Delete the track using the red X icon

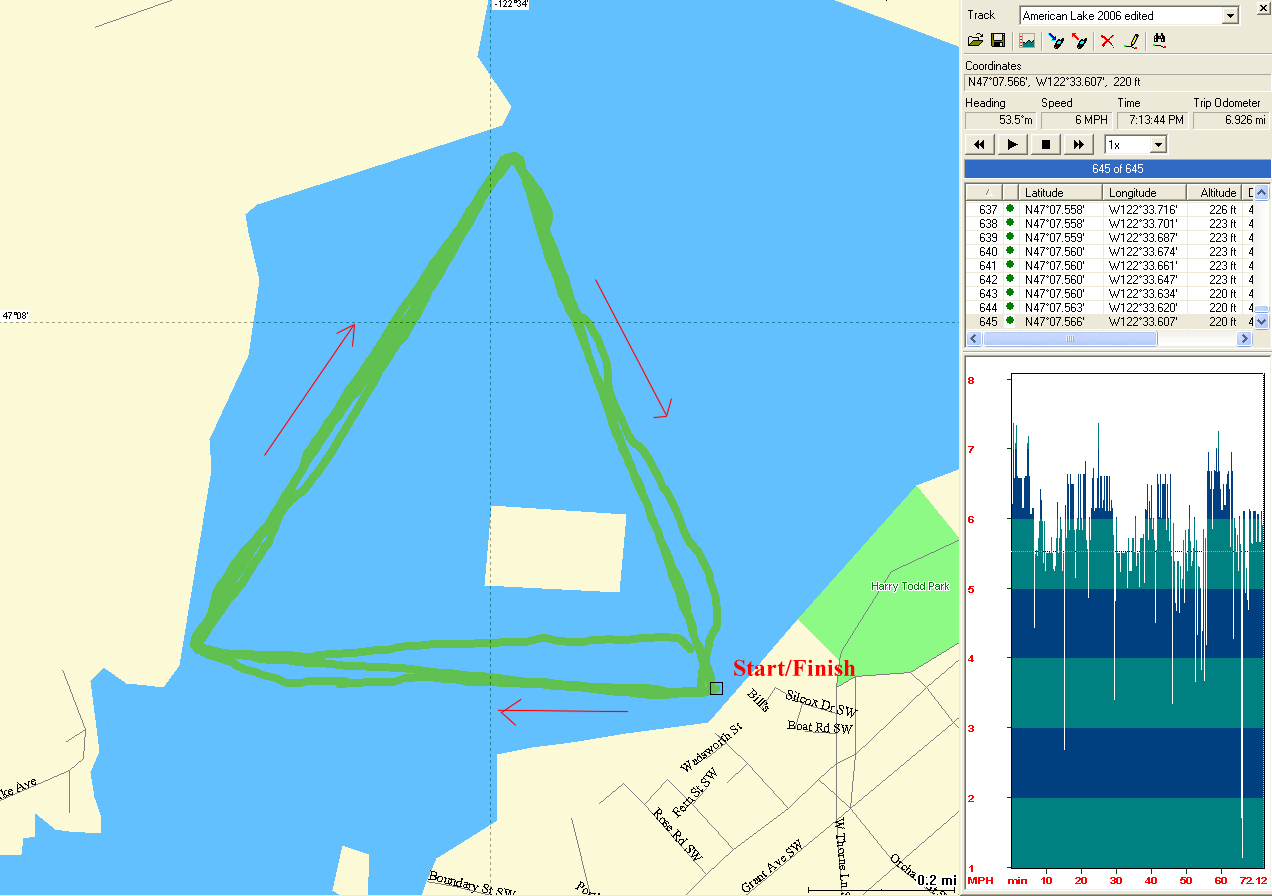pos(1107,41)
